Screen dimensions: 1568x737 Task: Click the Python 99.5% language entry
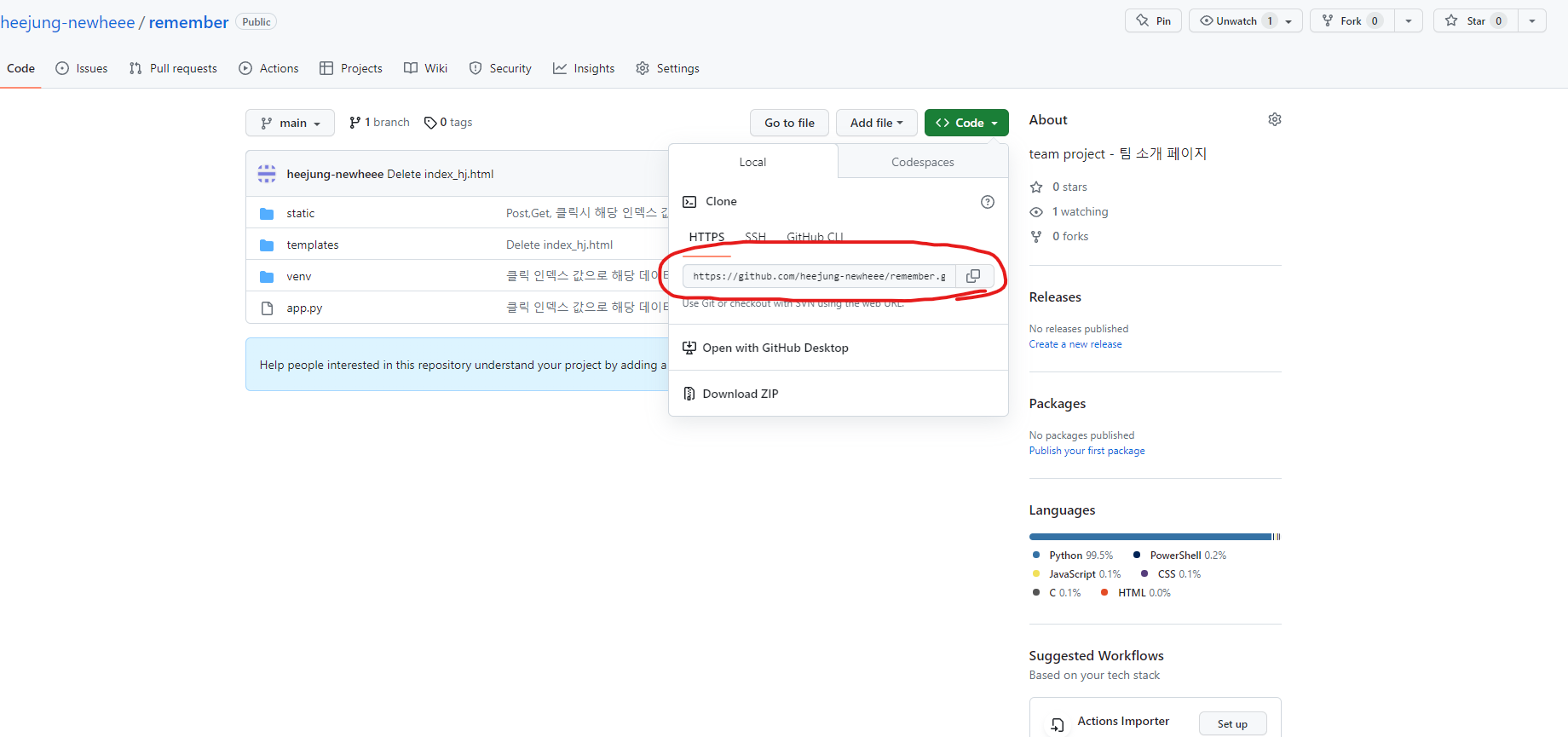click(1073, 556)
